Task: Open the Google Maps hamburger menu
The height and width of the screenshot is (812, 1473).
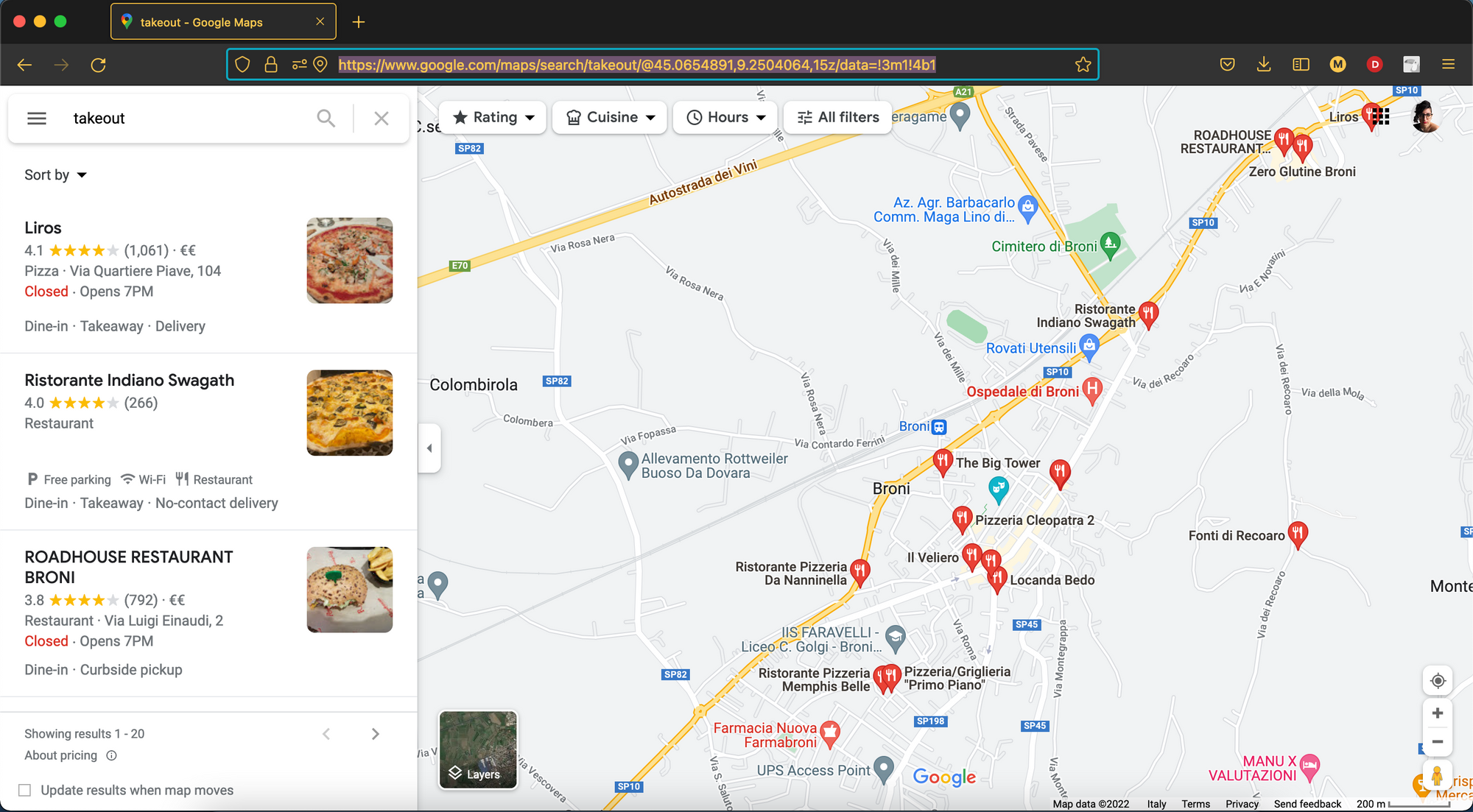Action: click(x=37, y=119)
